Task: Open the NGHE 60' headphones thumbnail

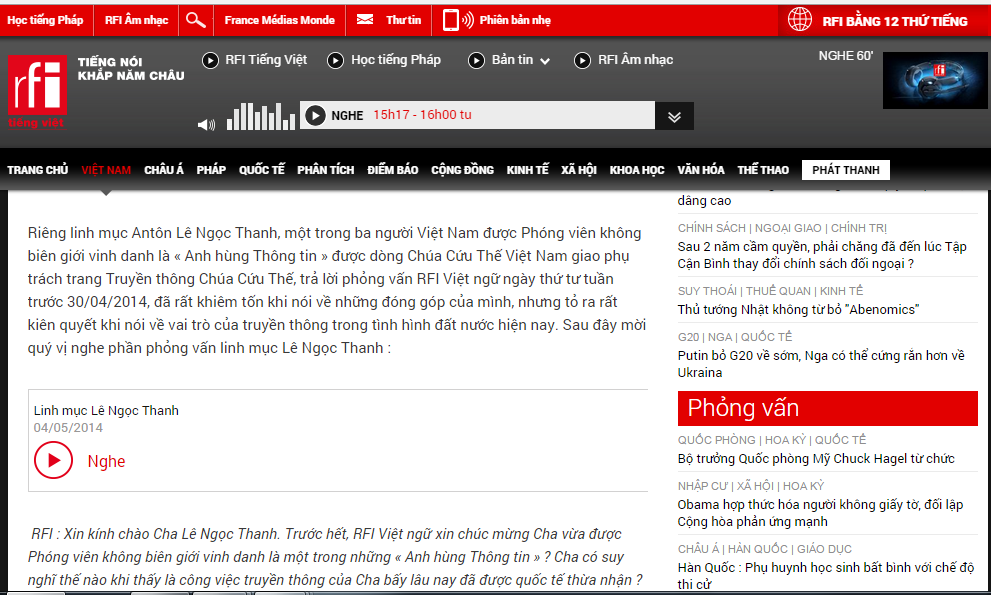Action: point(935,80)
